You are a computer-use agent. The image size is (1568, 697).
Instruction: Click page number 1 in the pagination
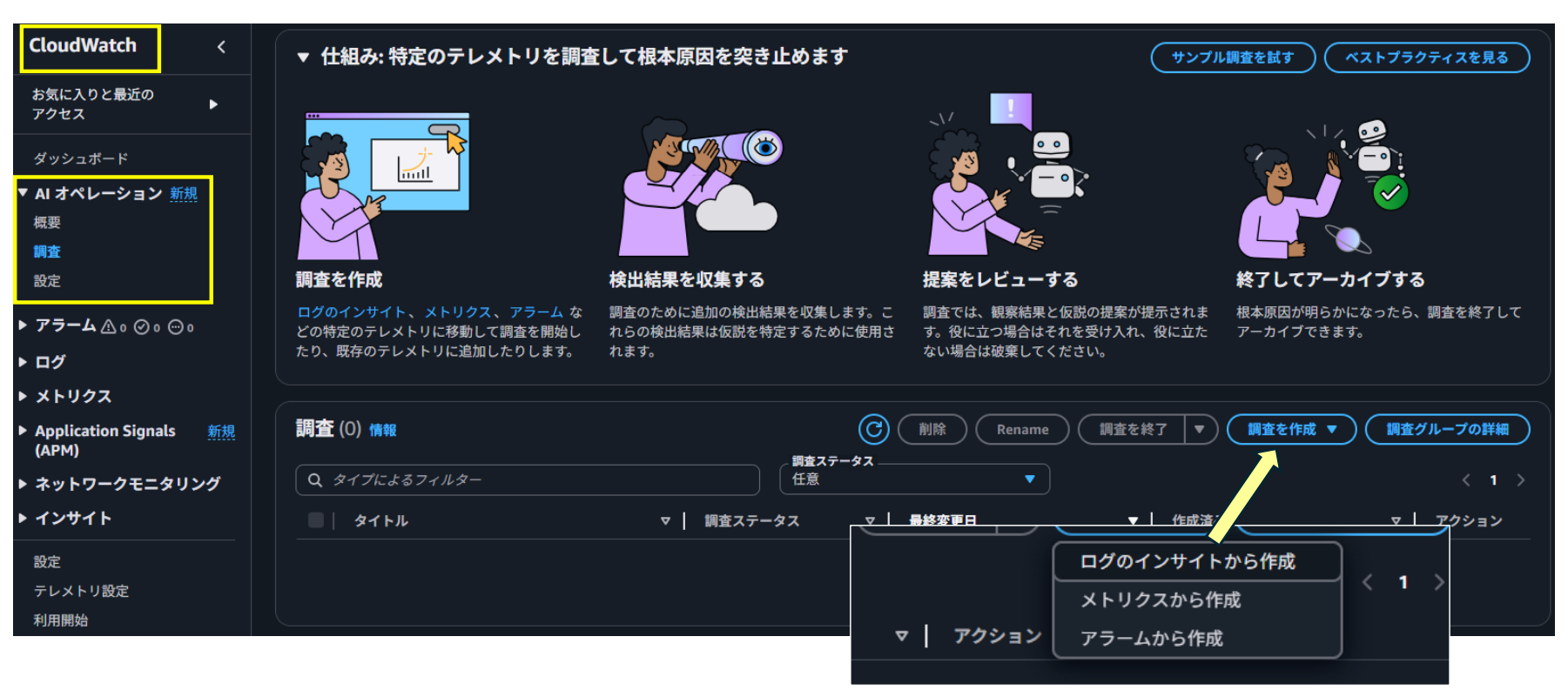1493,480
